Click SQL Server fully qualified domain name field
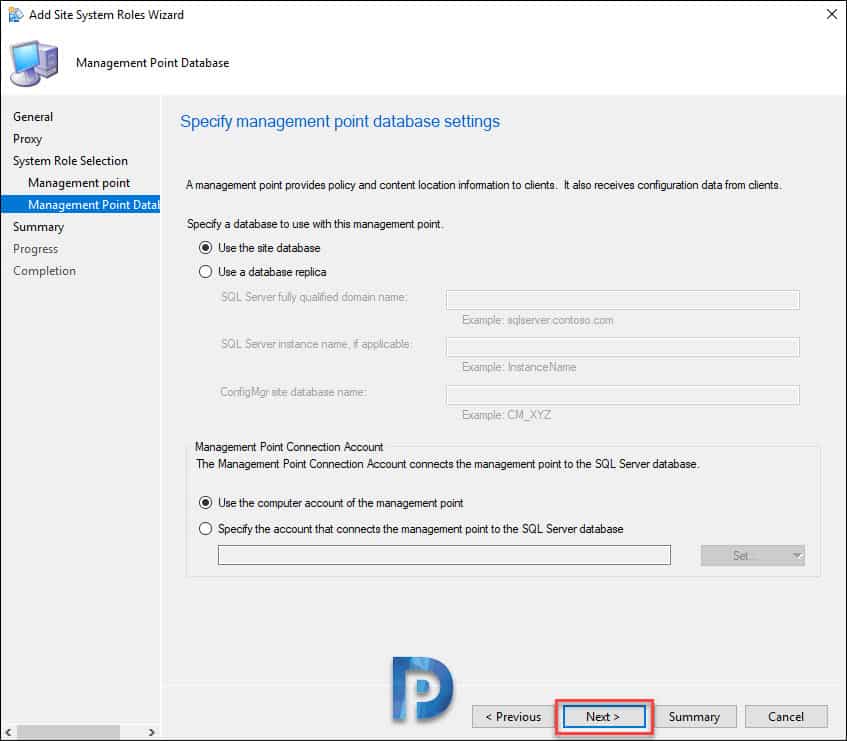 tap(622, 300)
